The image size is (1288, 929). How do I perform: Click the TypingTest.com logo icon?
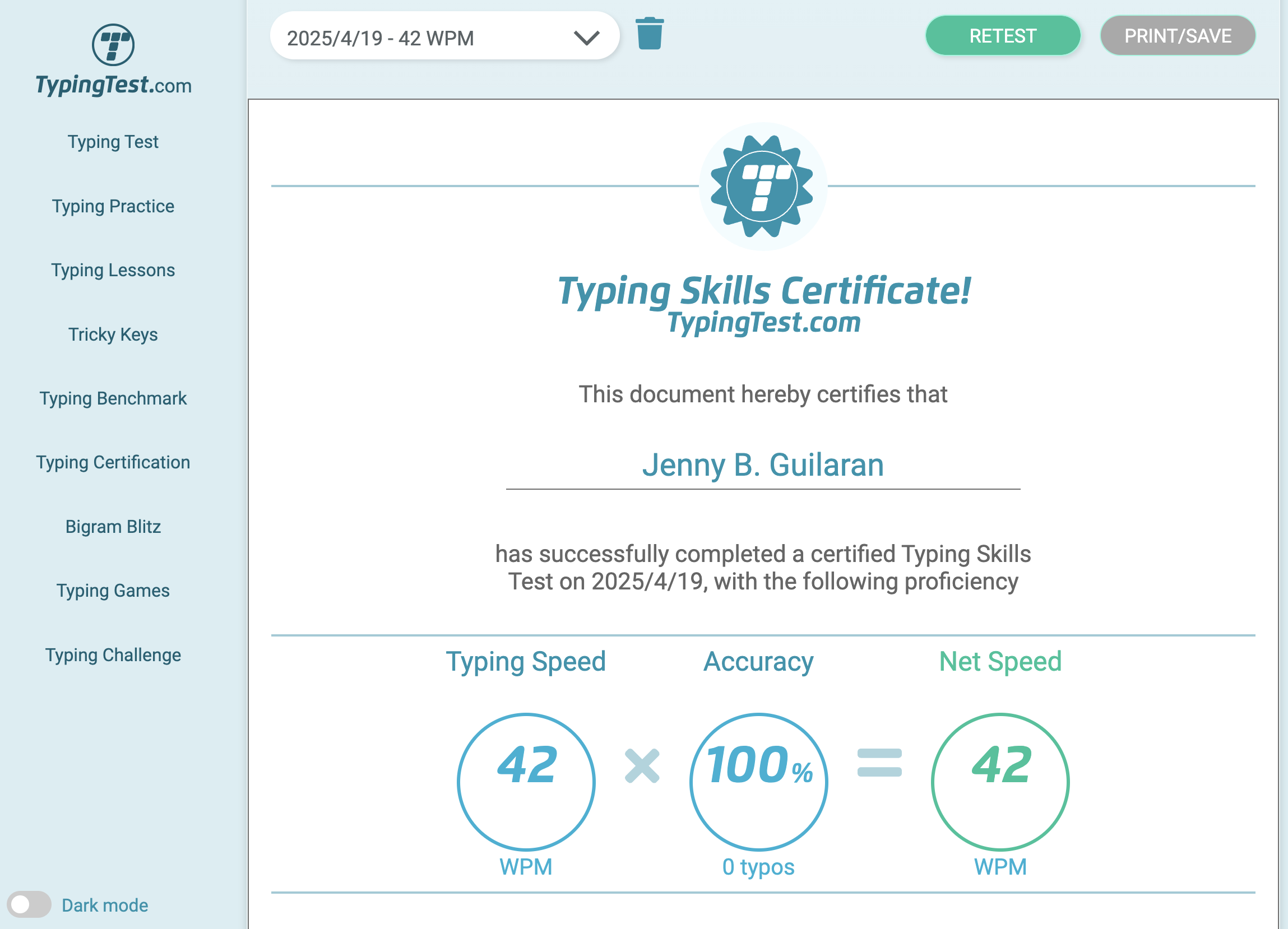(113, 45)
